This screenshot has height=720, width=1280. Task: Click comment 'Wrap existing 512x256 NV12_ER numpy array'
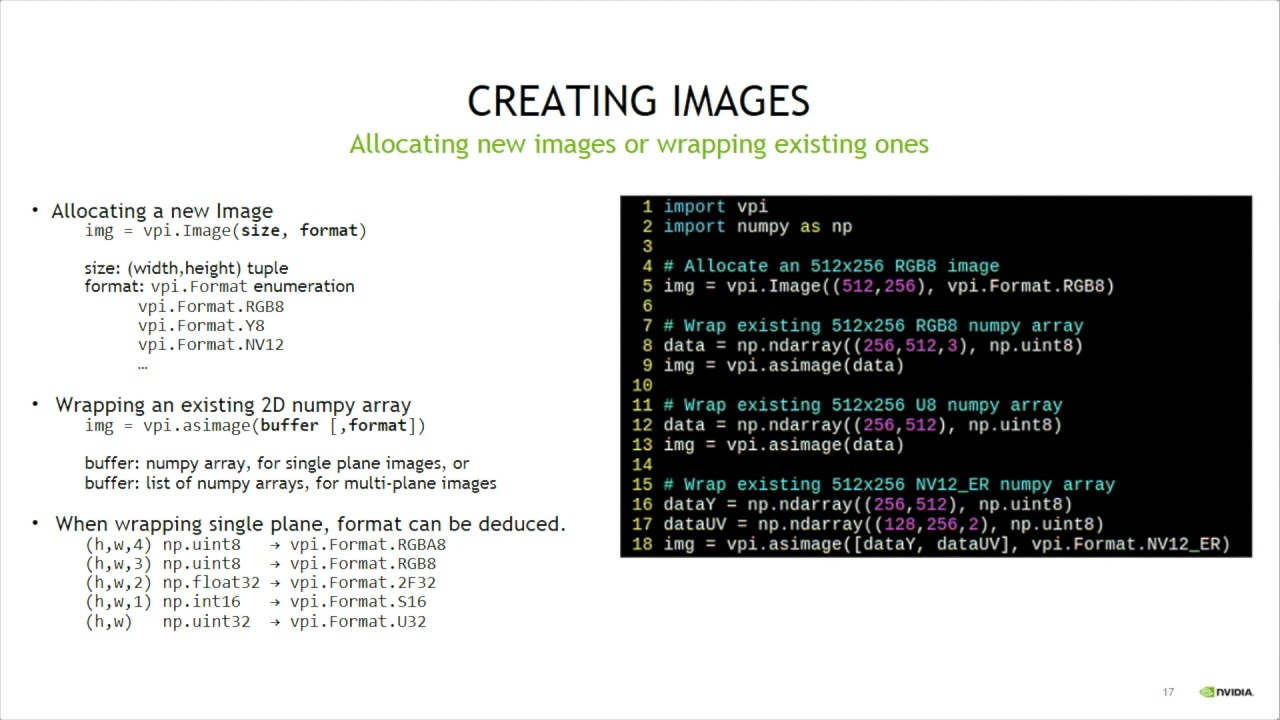[889, 485]
